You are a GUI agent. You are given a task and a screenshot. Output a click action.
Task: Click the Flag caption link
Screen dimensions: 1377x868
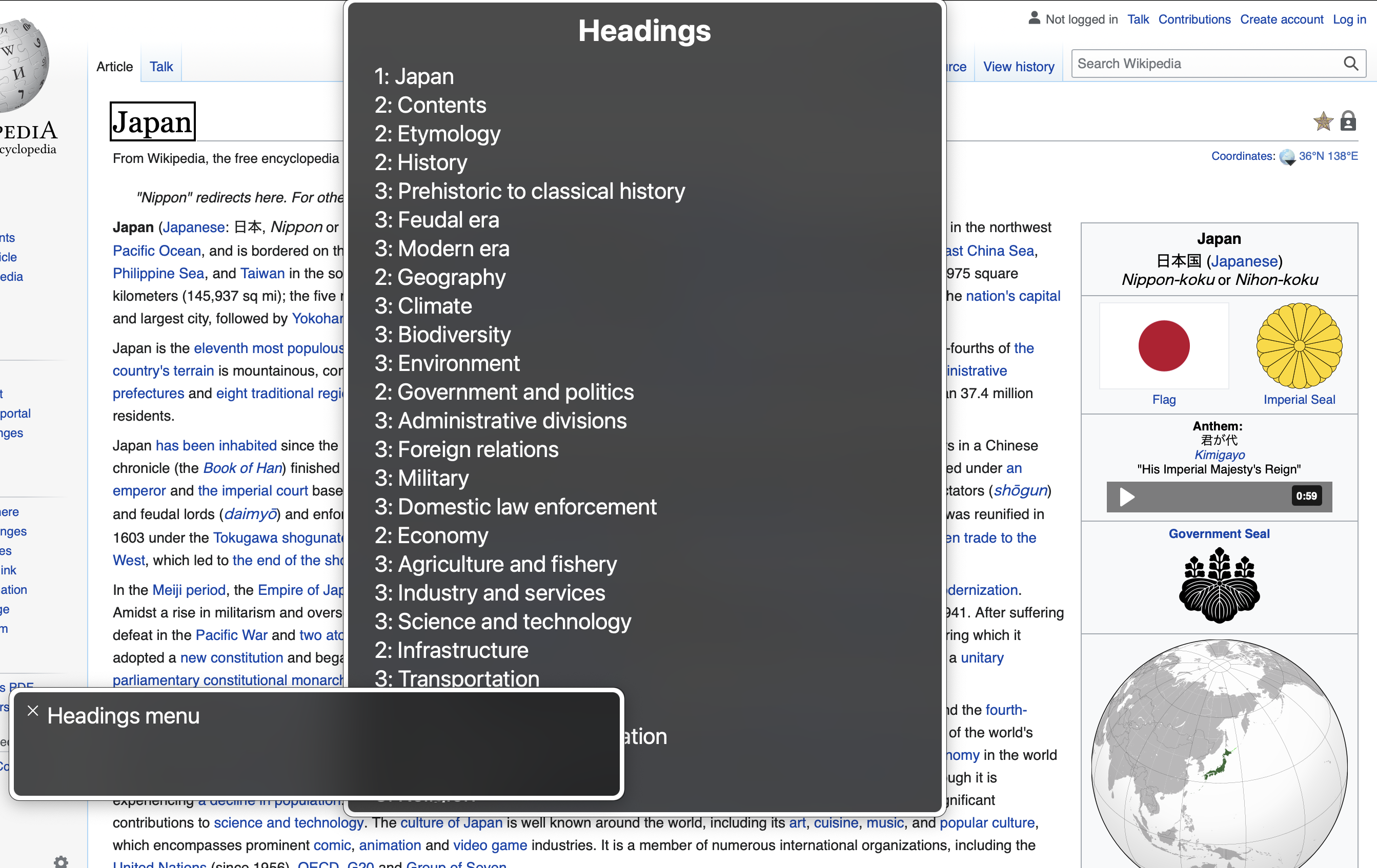1164,400
